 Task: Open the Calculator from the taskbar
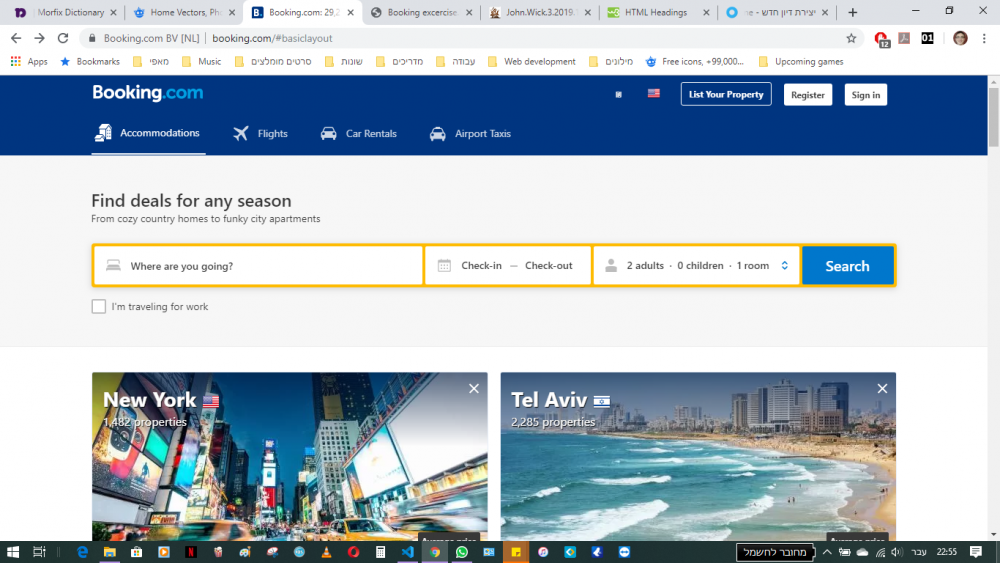point(380,552)
